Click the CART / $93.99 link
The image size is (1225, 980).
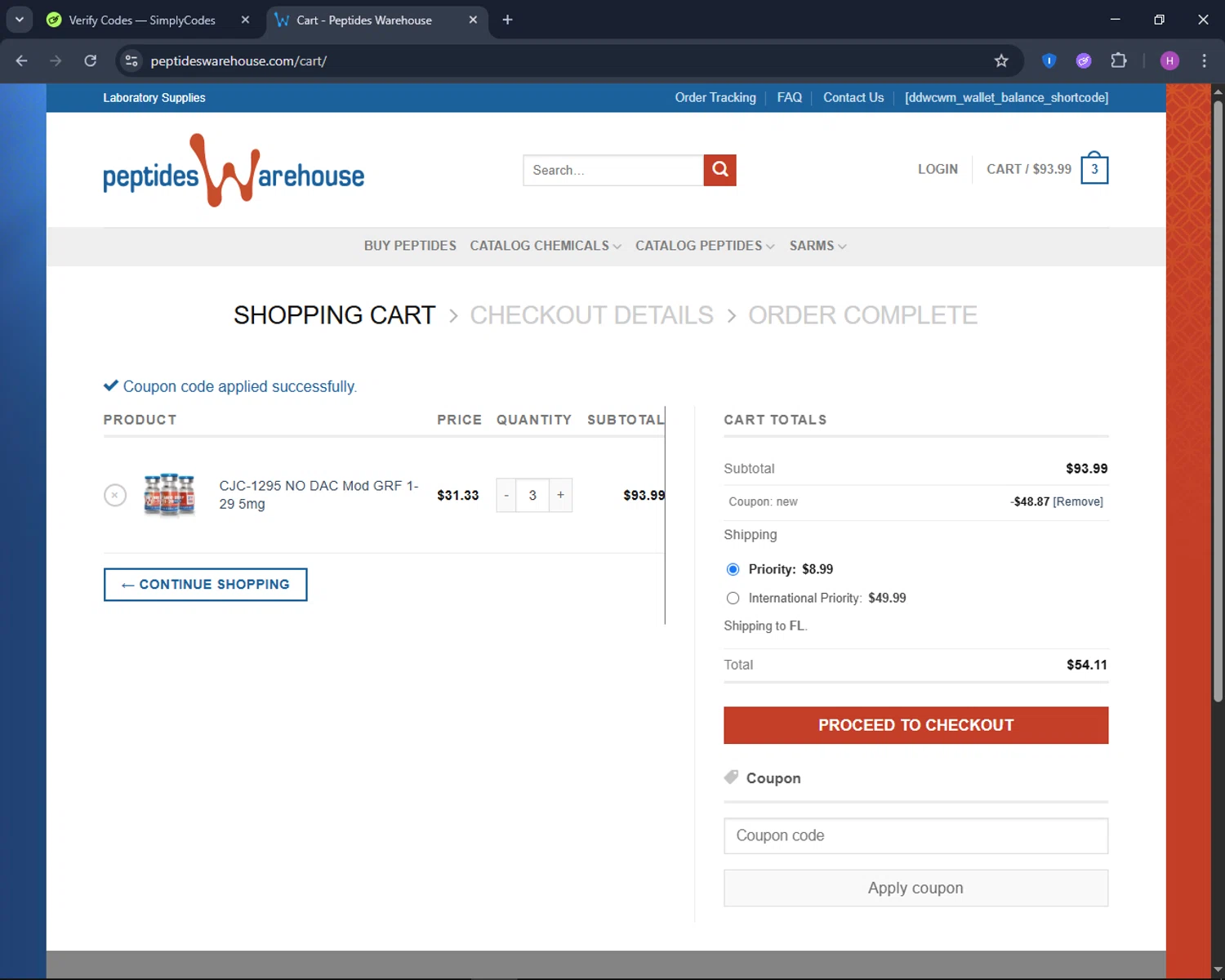click(x=1029, y=169)
